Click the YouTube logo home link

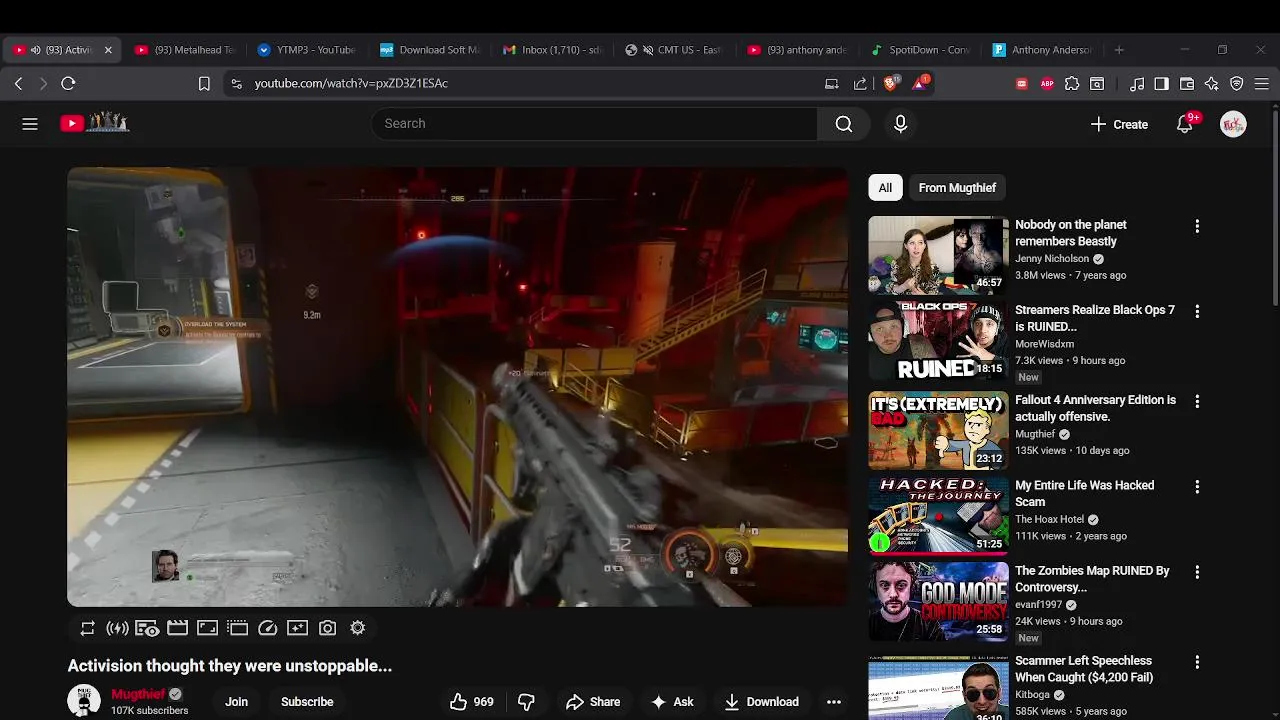click(94, 123)
